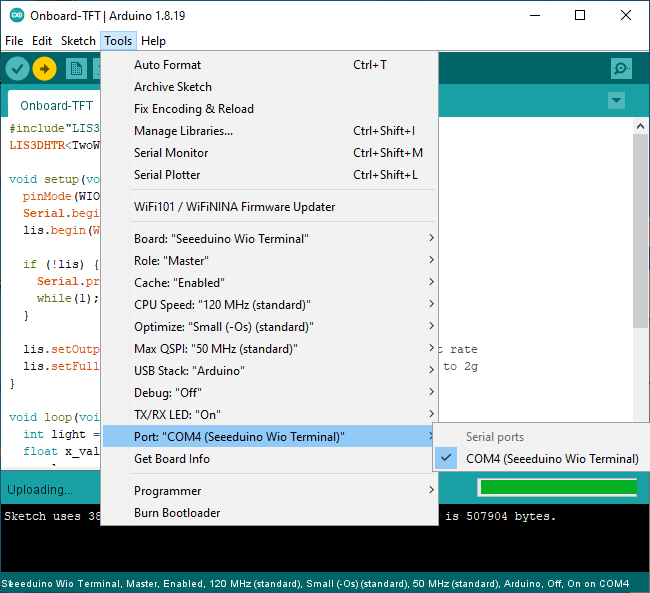
Task: Expand the Board: "Seeeduino Wio Terminal" submenu
Action: tap(270, 238)
